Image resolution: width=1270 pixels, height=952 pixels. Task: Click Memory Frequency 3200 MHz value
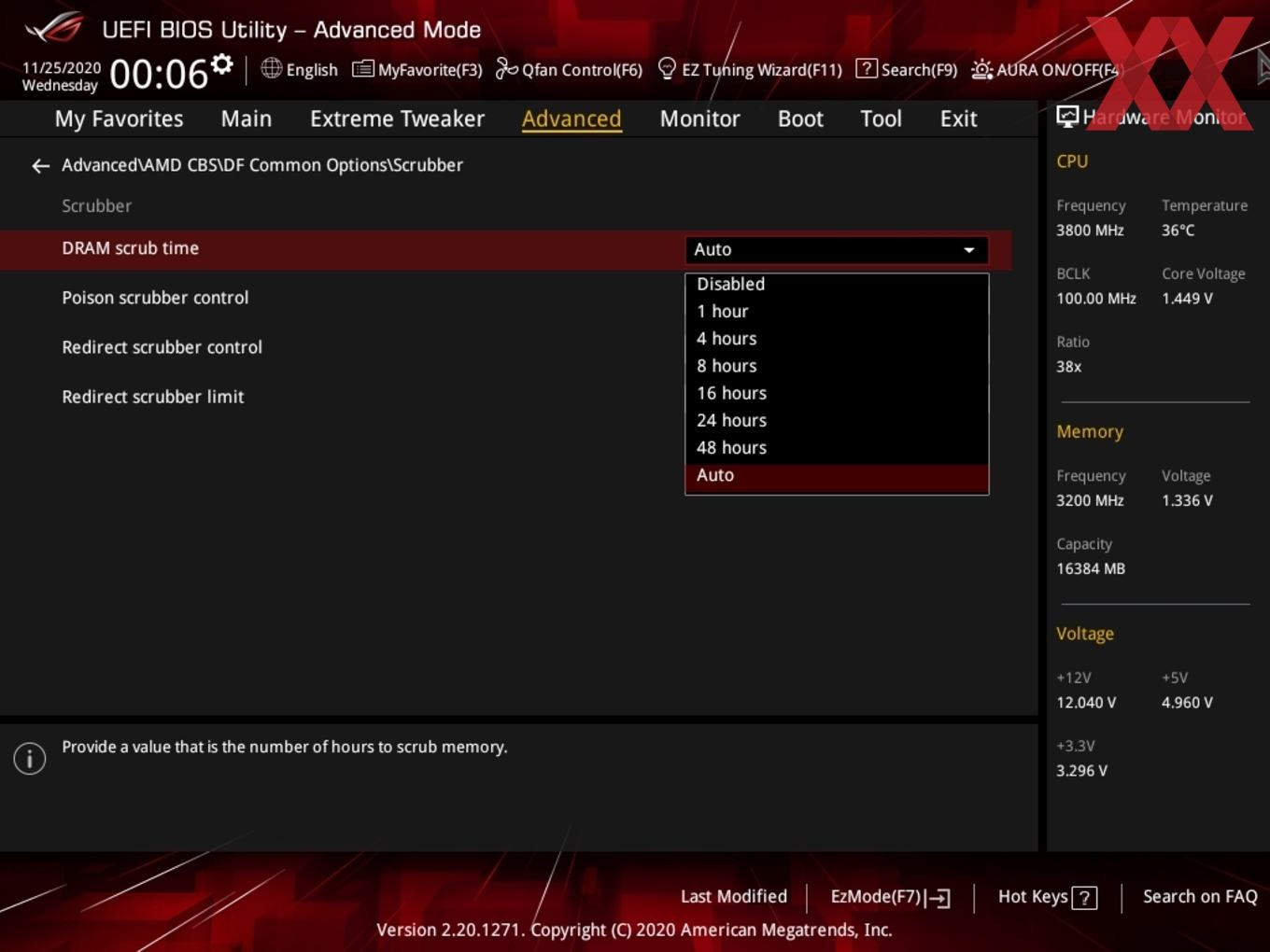click(x=1090, y=501)
